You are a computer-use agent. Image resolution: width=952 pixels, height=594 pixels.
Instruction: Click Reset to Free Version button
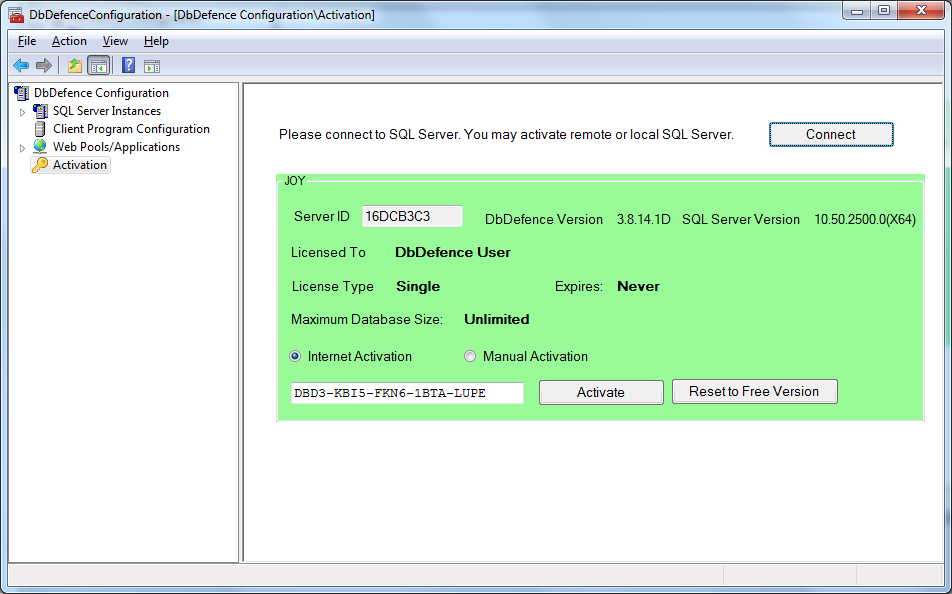754,392
